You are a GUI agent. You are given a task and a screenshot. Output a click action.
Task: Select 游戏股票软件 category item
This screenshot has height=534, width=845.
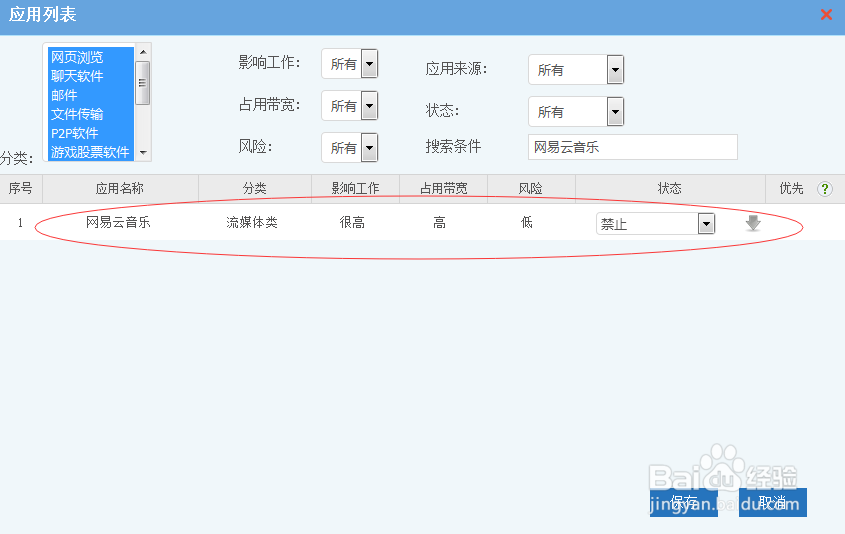[x=90, y=152]
